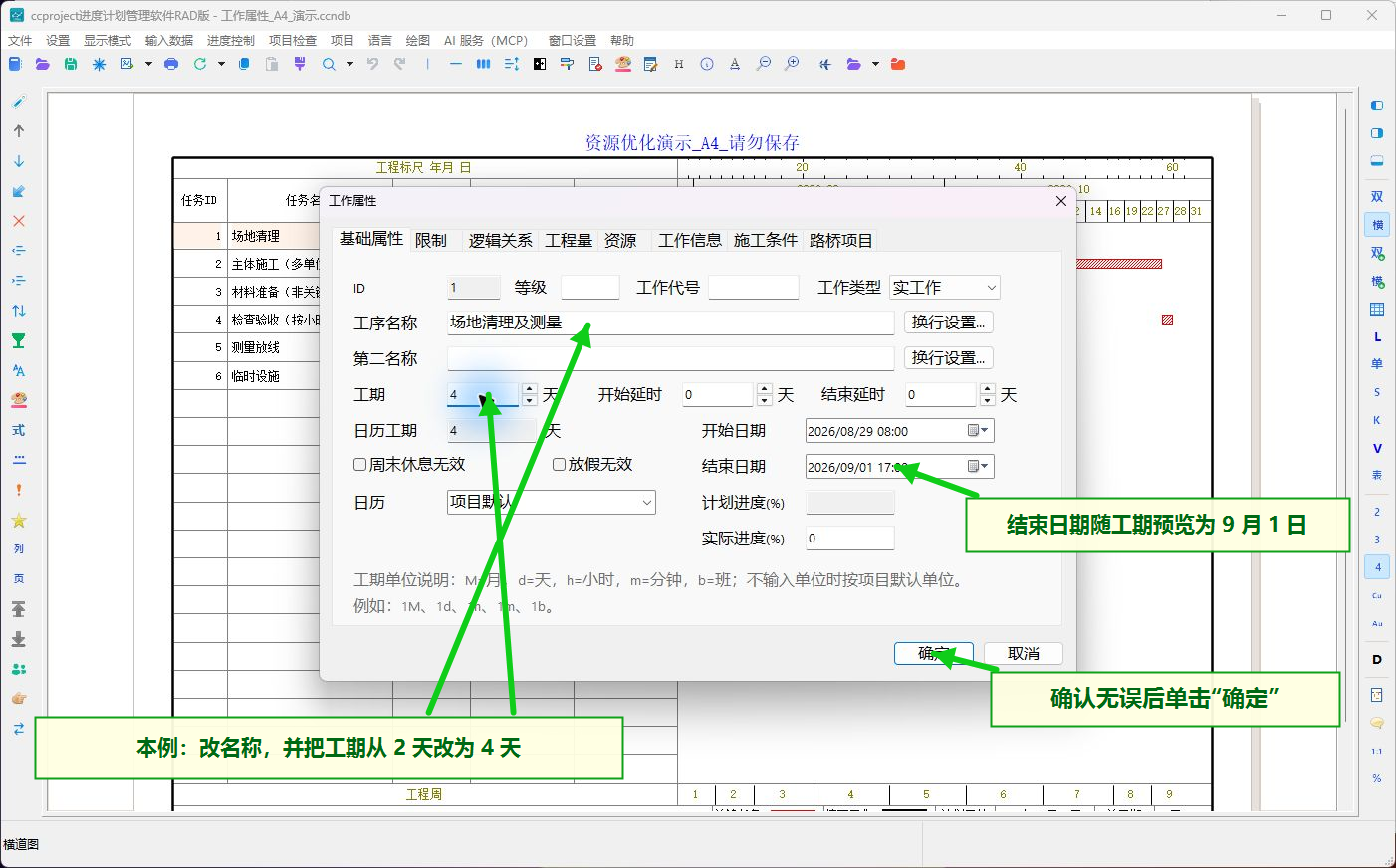Screen dimensions: 1396x868
Task: Click the green filter funnel sidebar icon
Action: tap(19, 340)
